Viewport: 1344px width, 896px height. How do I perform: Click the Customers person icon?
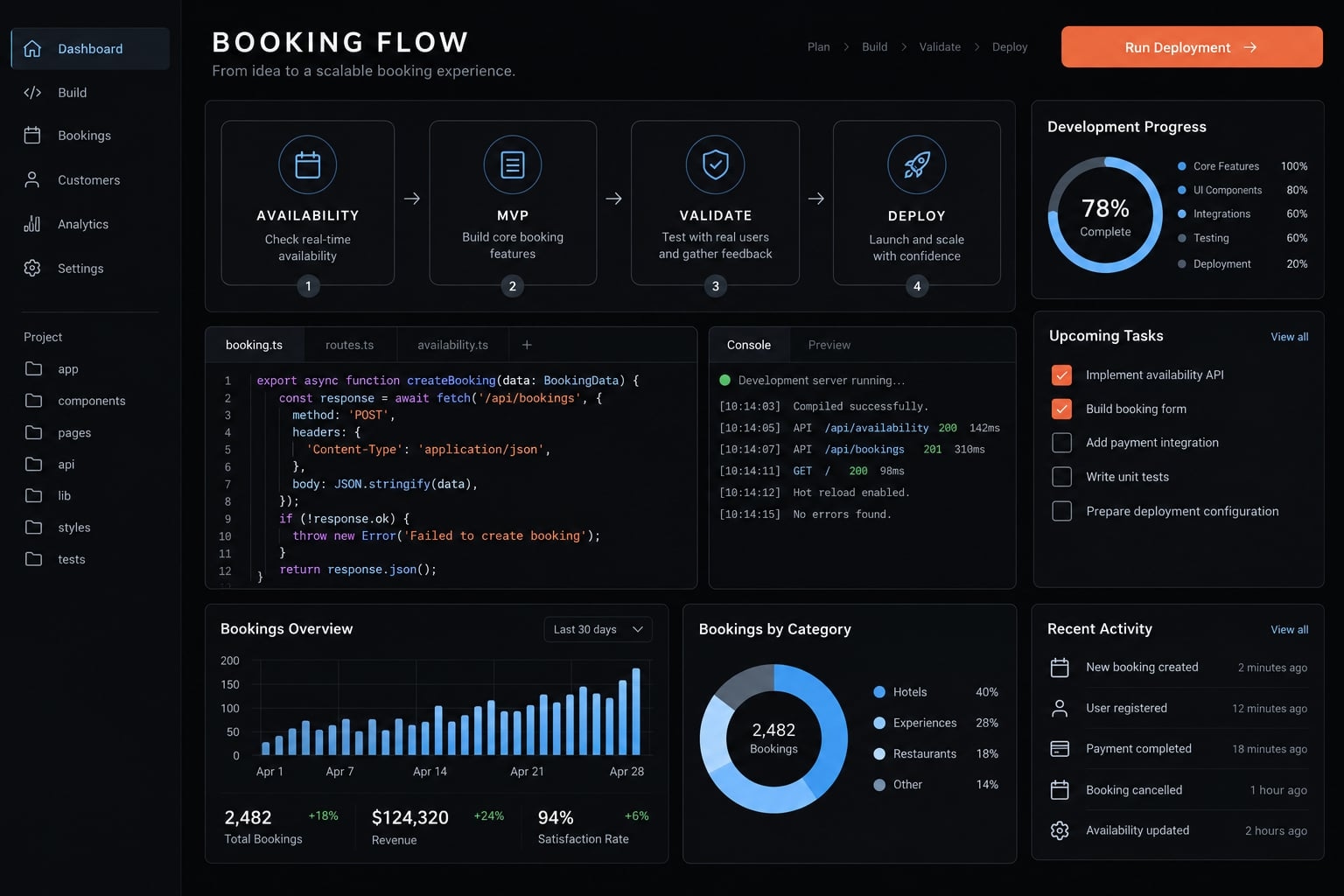(32, 179)
